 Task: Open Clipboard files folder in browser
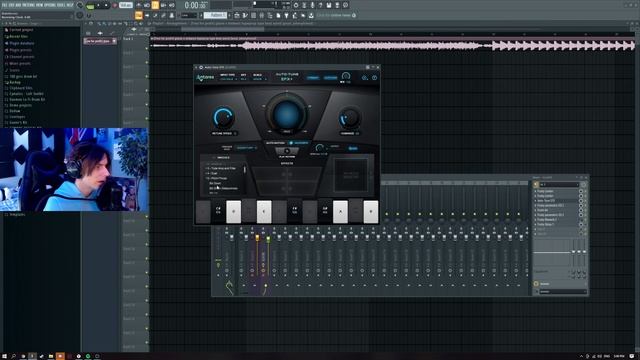point(20,88)
